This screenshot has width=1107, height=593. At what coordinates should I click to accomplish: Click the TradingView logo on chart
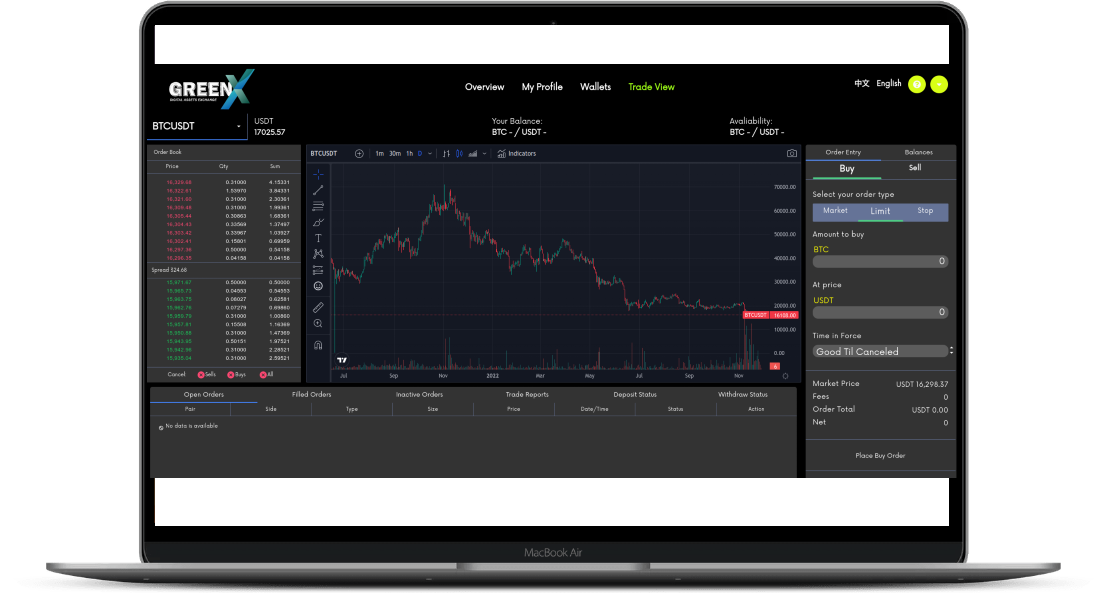pos(342,360)
